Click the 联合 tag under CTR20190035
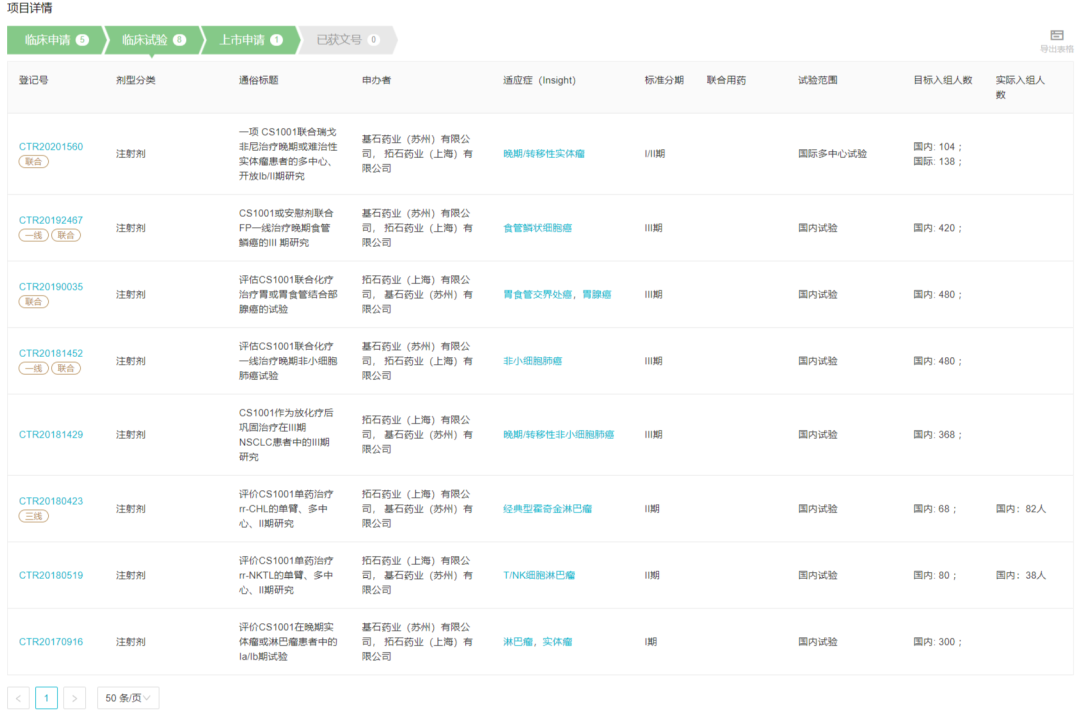Screen dimensions: 1080x714 pyautogui.click(x=33, y=302)
